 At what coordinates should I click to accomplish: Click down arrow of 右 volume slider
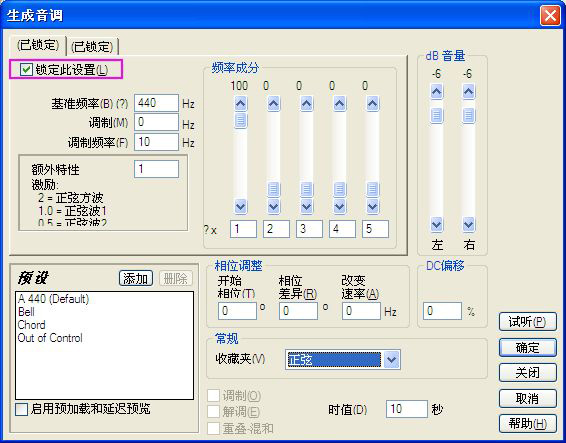(469, 225)
